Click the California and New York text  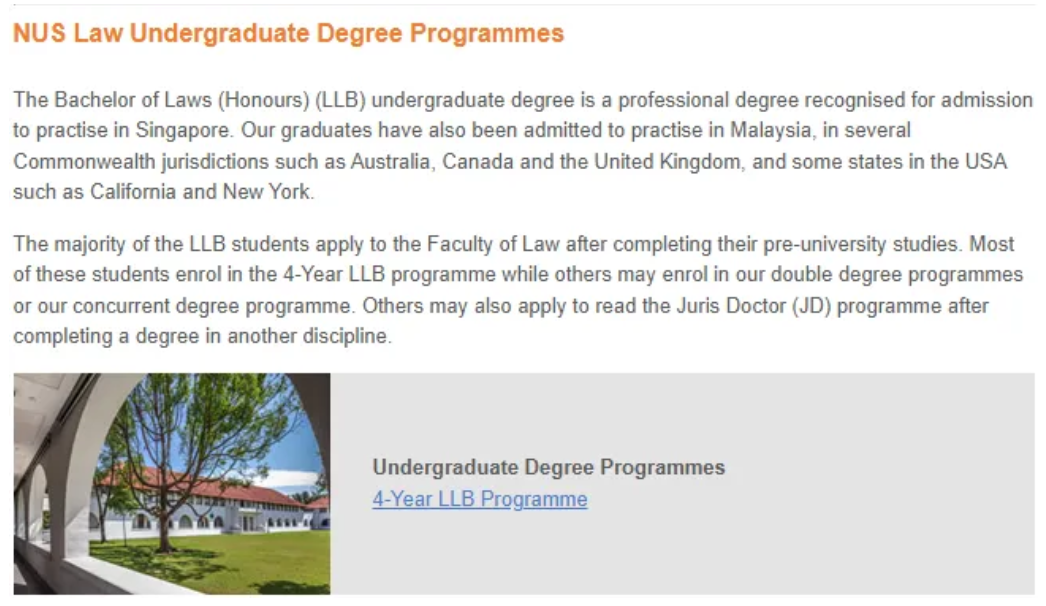click(200, 192)
